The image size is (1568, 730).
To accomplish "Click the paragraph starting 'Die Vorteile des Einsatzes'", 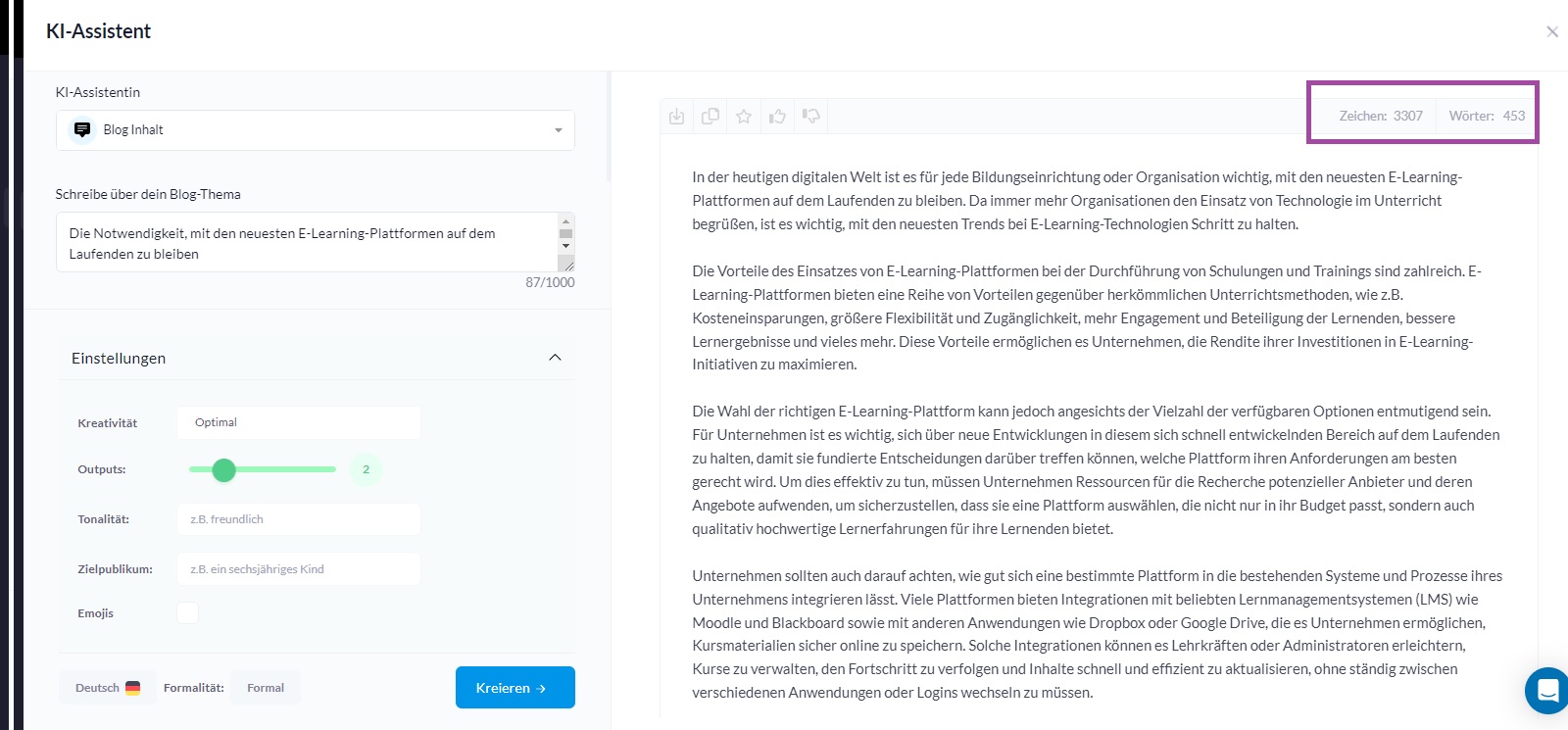I will click(x=1087, y=317).
